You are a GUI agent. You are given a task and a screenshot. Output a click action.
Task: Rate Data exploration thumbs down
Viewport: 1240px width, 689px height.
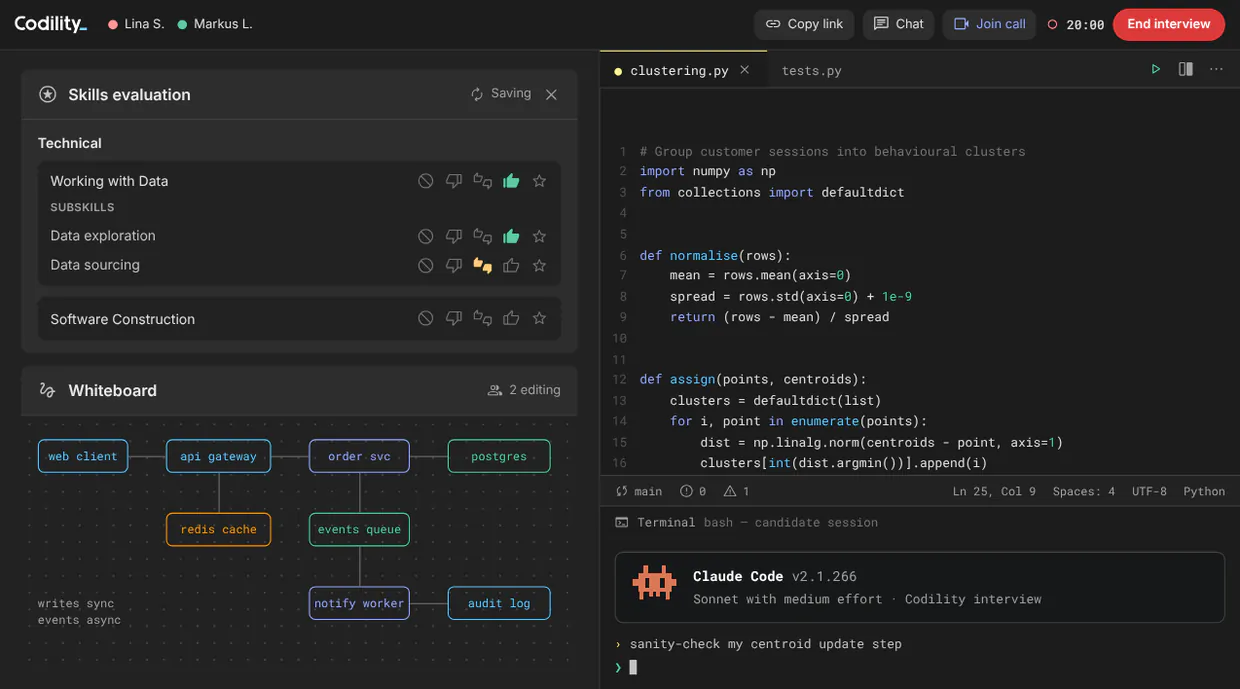point(454,236)
